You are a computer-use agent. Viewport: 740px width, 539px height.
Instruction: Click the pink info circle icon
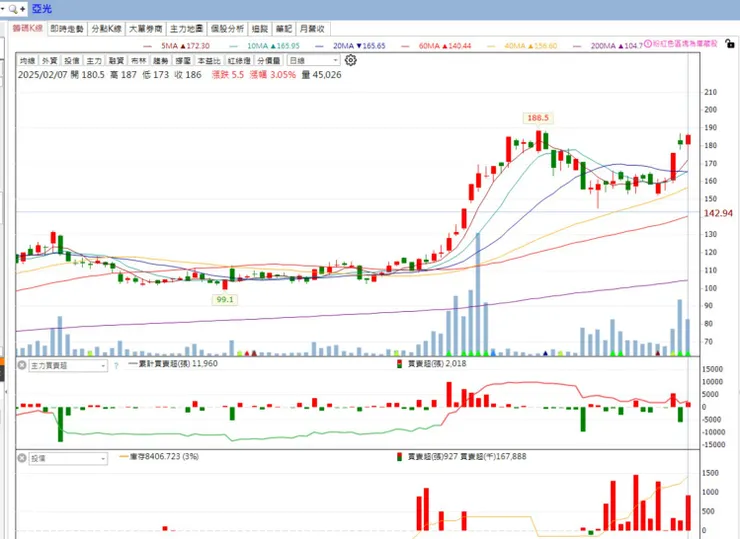coord(648,43)
